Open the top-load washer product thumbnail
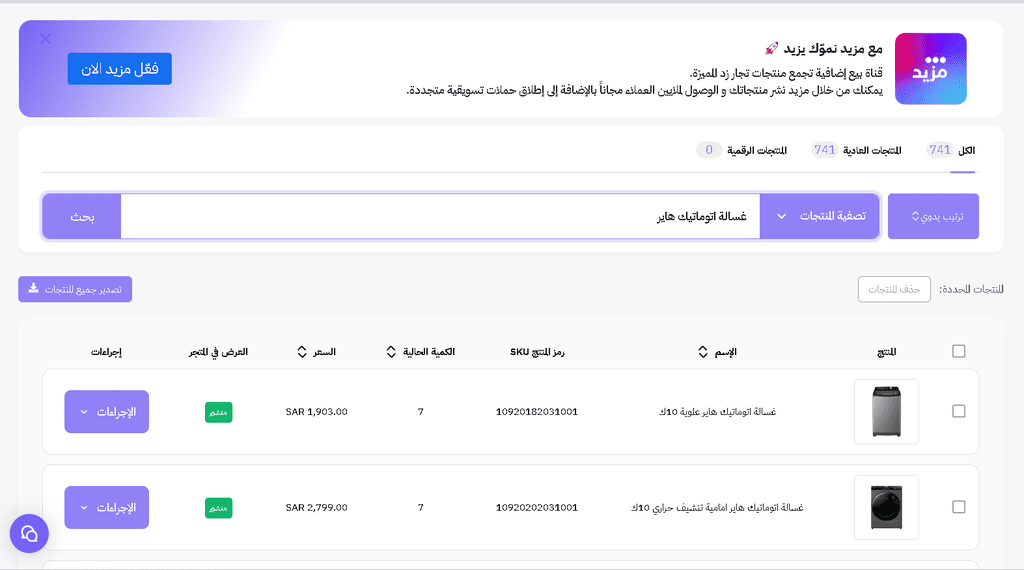This screenshot has height=570, width=1024. pyautogui.click(x=886, y=411)
